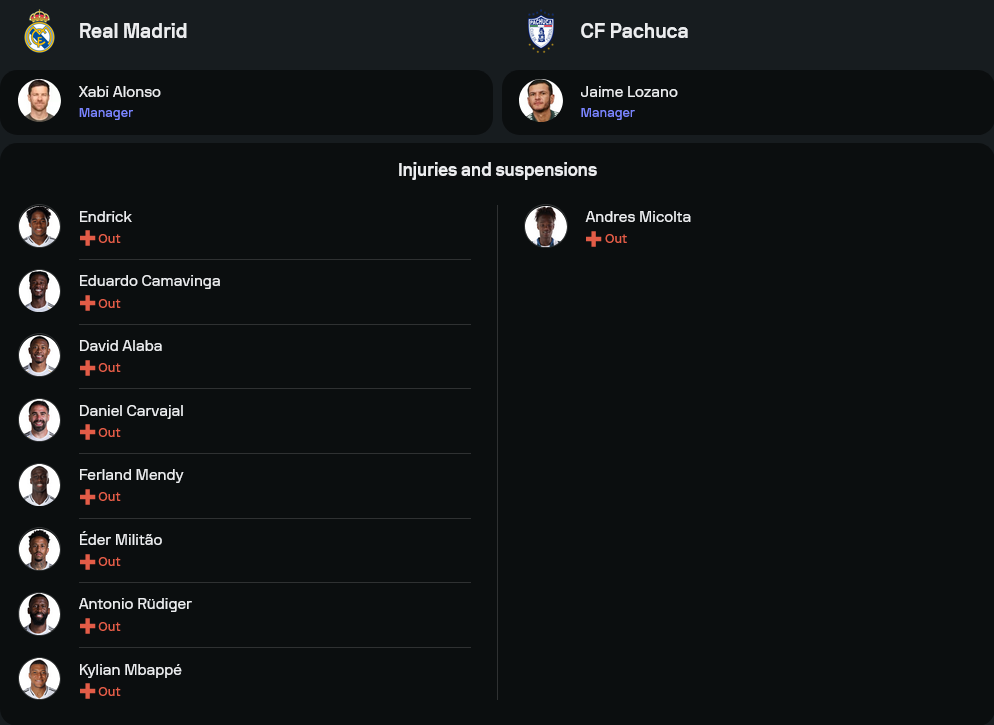Viewport: 994px width, 725px height.
Task: Click Andres Micolta's player avatar
Action: pos(546,227)
